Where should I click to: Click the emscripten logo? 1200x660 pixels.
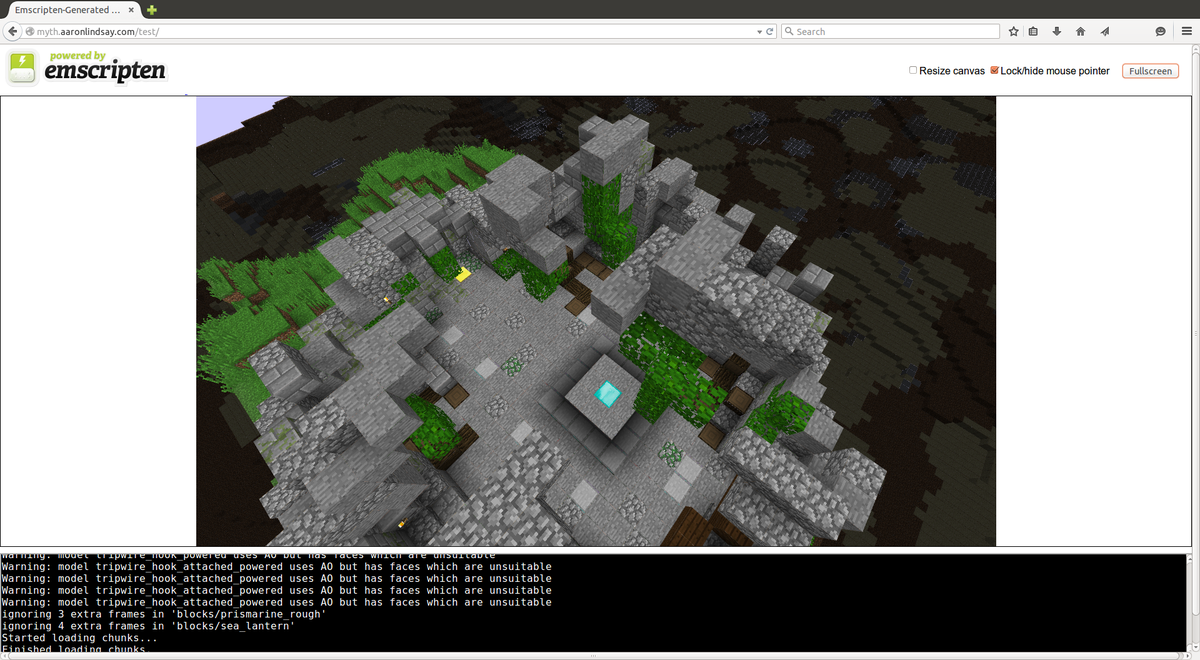(86, 68)
